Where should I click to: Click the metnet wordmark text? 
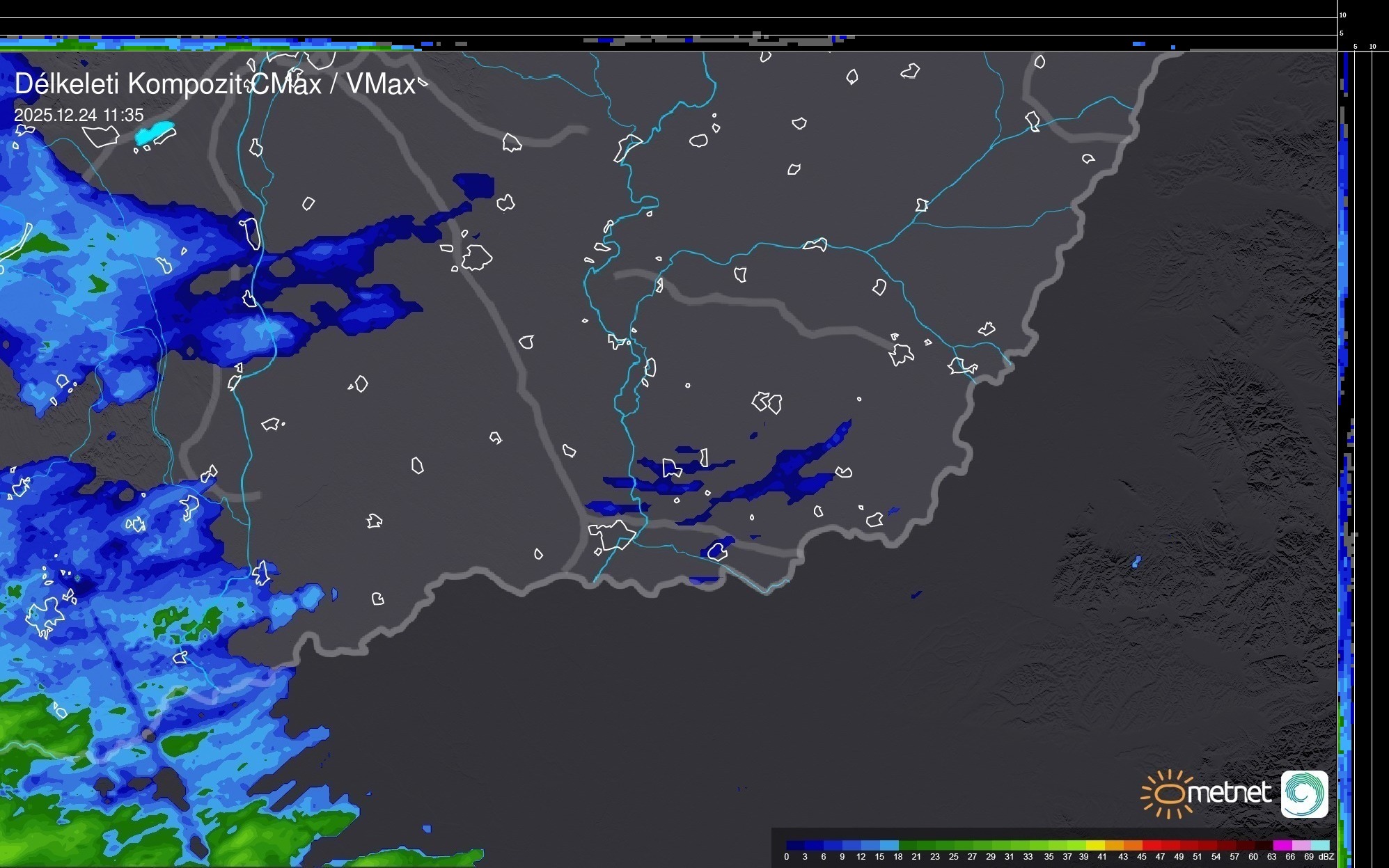point(1228,794)
